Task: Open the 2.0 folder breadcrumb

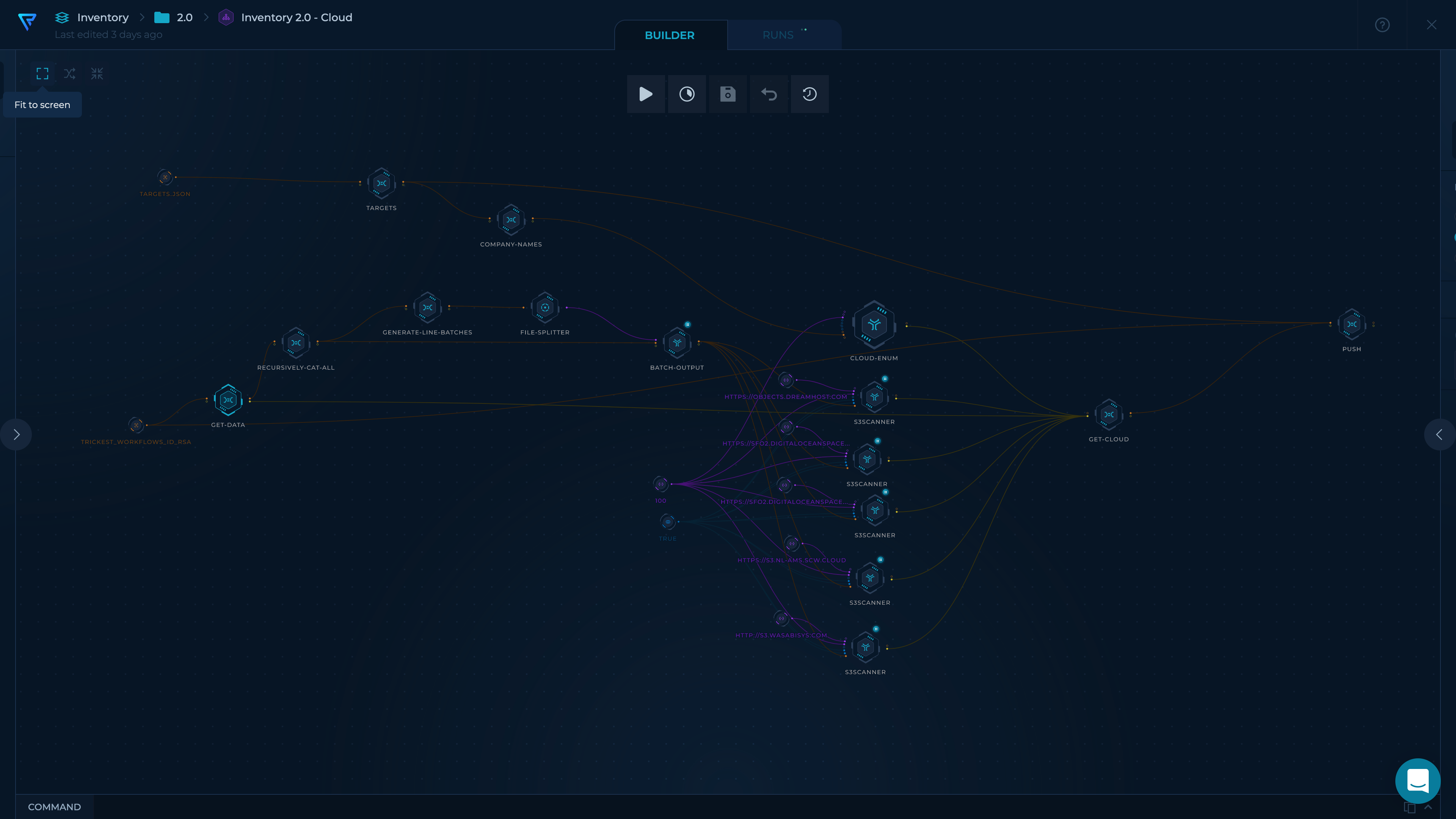Action: pos(184,17)
